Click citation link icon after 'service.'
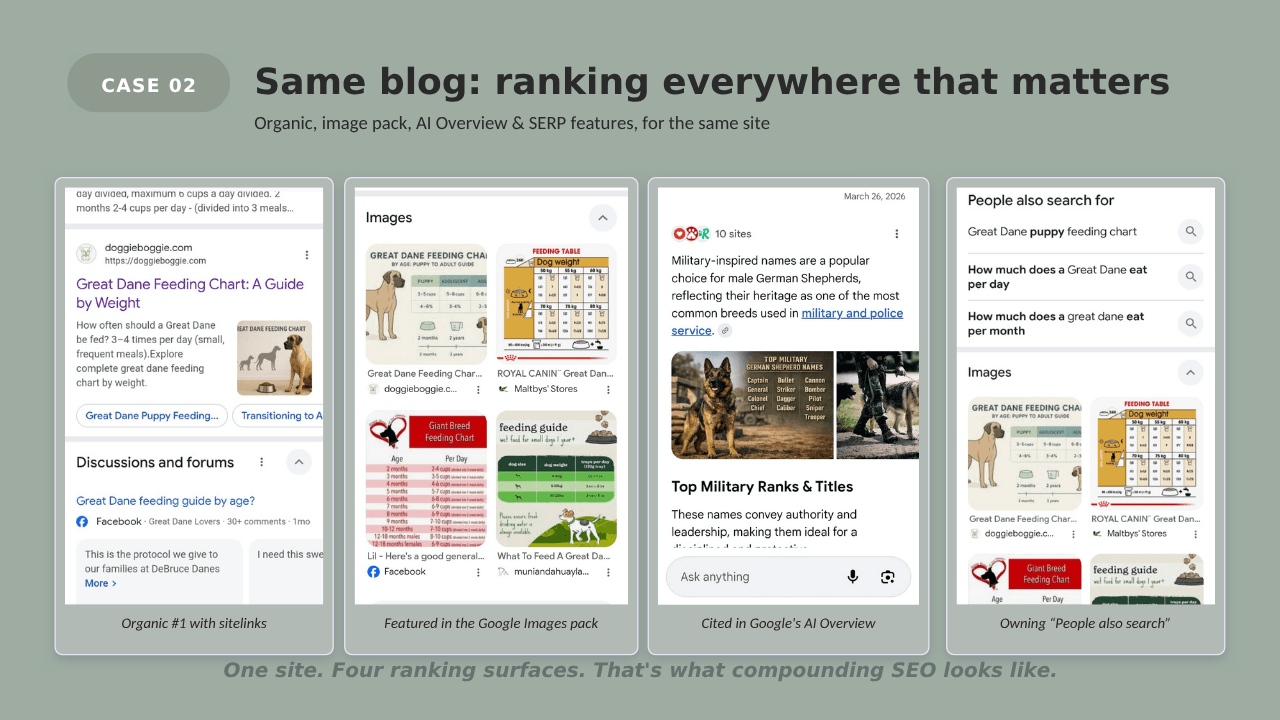Viewport: 1280px width, 720px height. [x=725, y=331]
